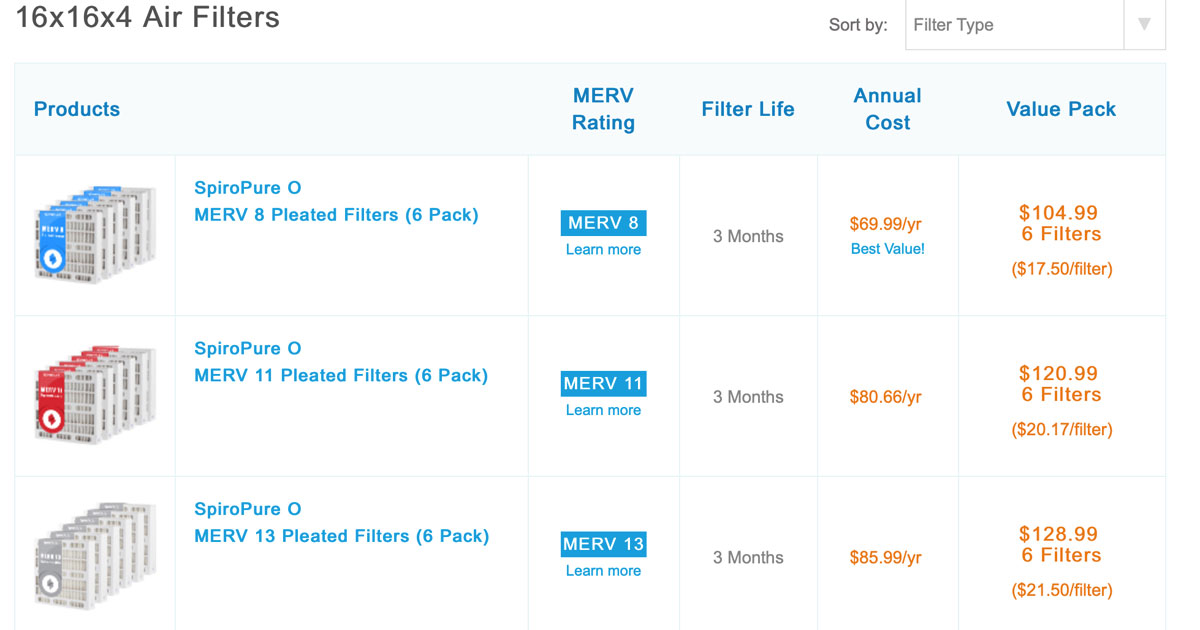Image resolution: width=1200 pixels, height=630 pixels.
Task: Select the $104.99 6 Filters value pack
Action: pyautogui.click(x=1060, y=224)
